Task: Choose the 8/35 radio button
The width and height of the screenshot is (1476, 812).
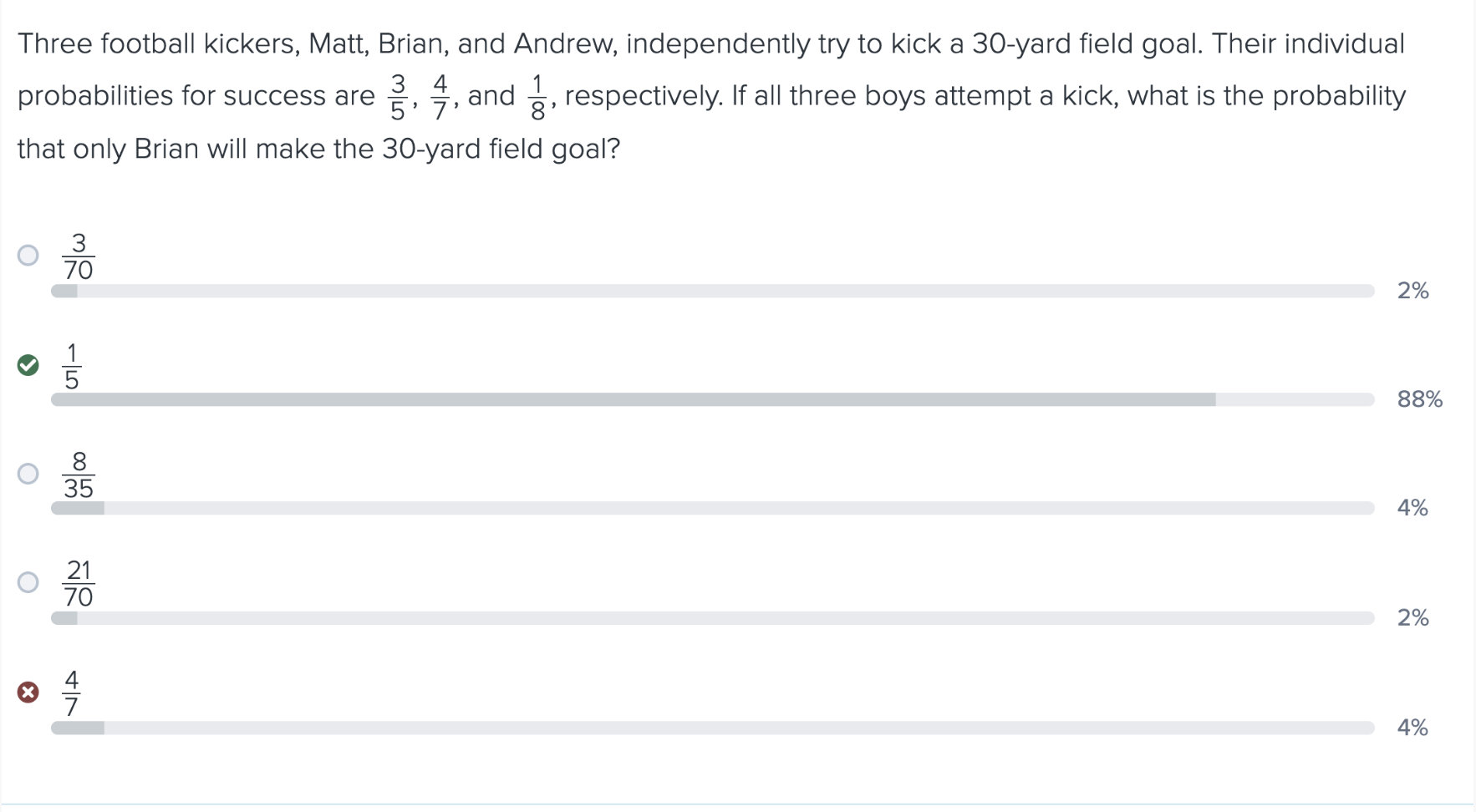Action: pyautogui.click(x=28, y=474)
